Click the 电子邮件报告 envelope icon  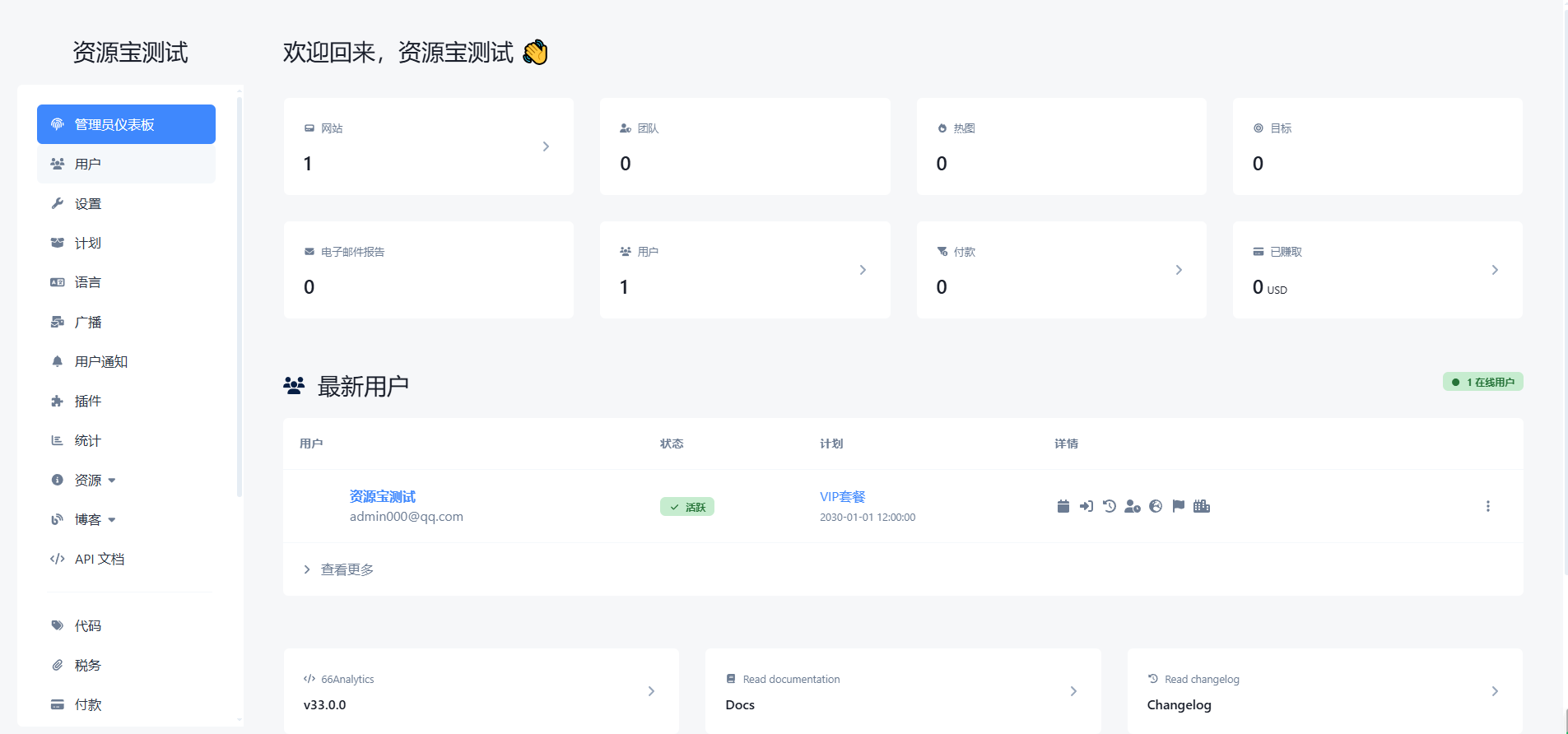(309, 252)
